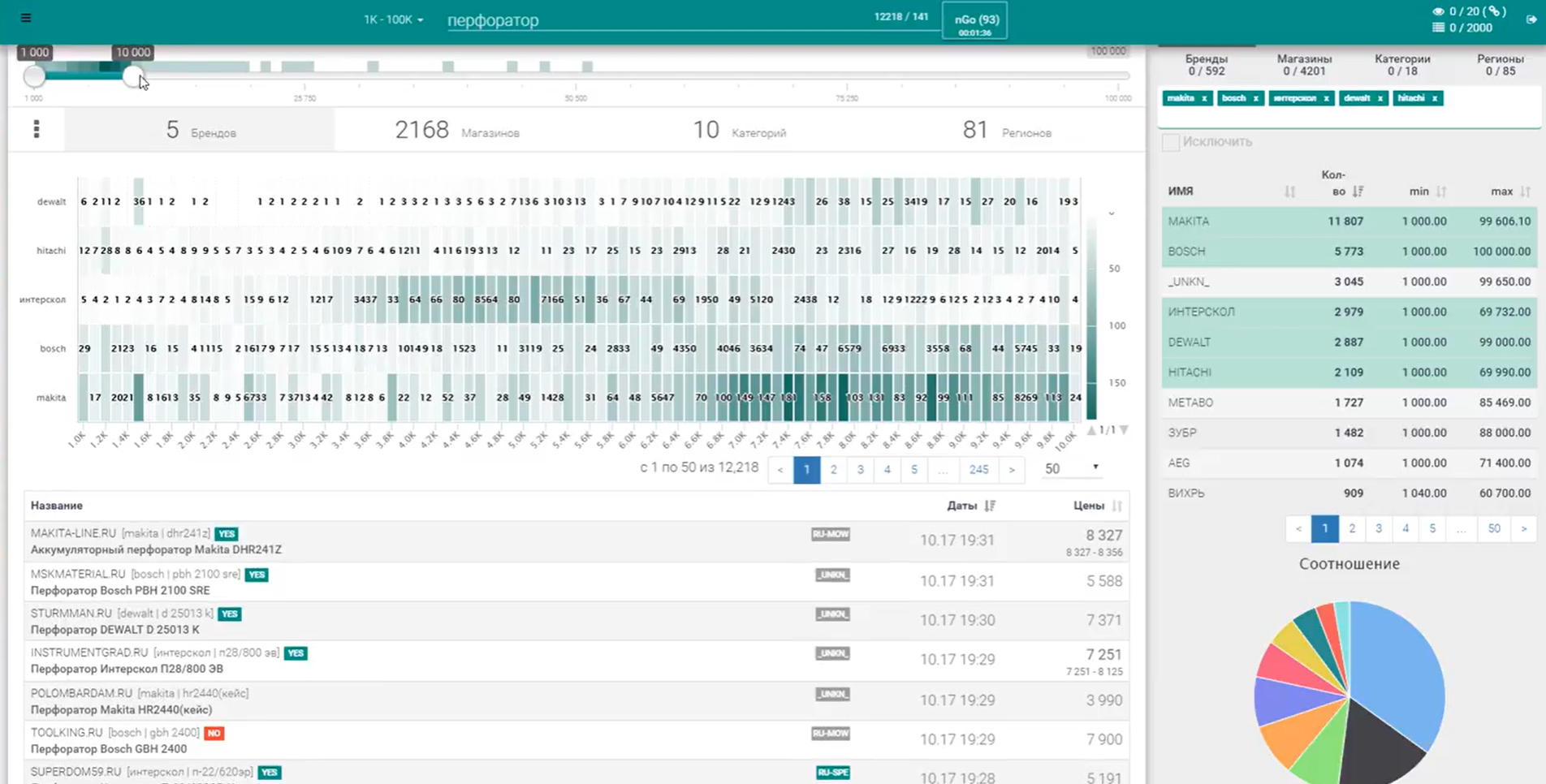Click the 10 000 price slider handle
1546x784 pixels.
(133, 76)
